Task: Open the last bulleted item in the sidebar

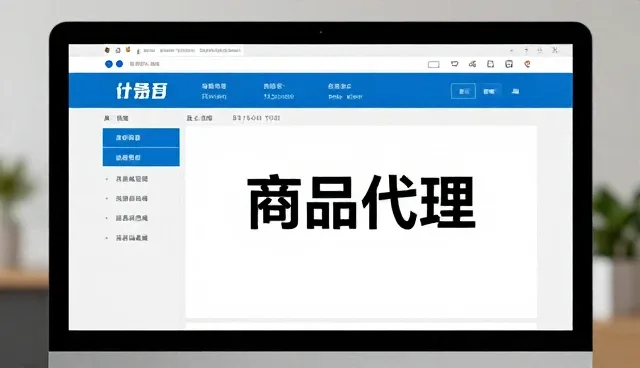Action: click(131, 238)
